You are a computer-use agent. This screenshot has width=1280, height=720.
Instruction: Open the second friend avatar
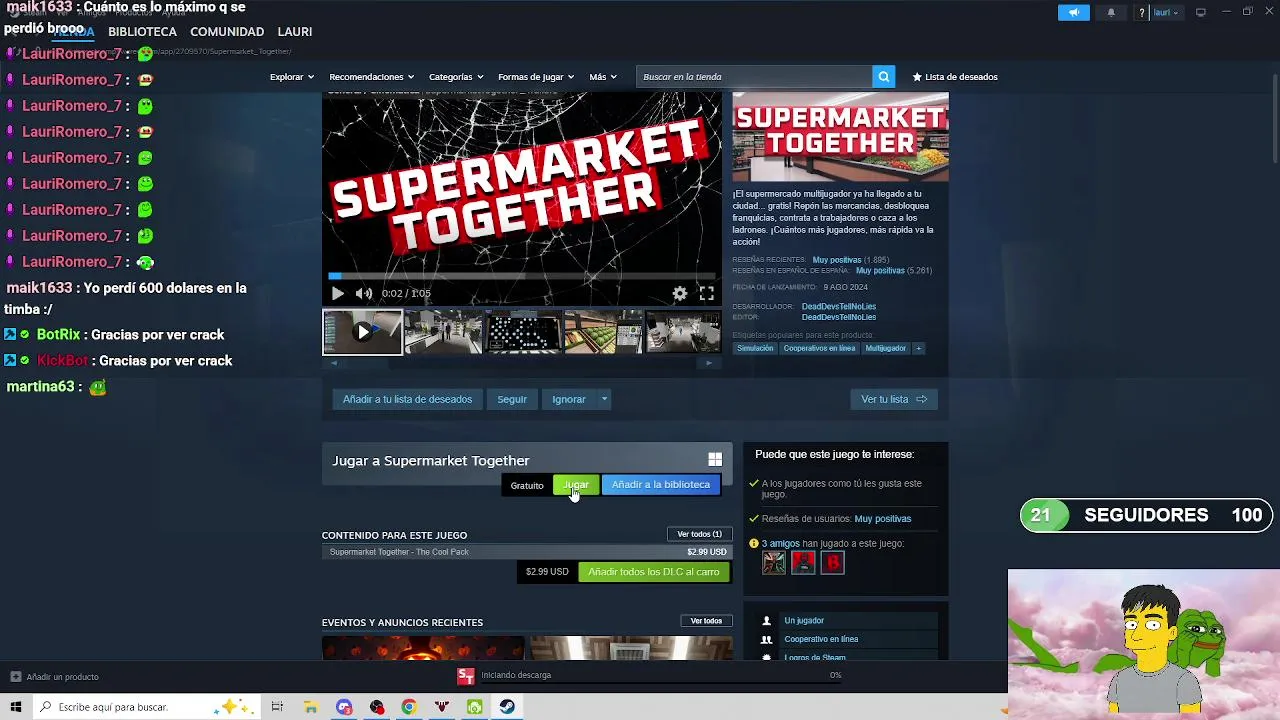tap(803, 563)
